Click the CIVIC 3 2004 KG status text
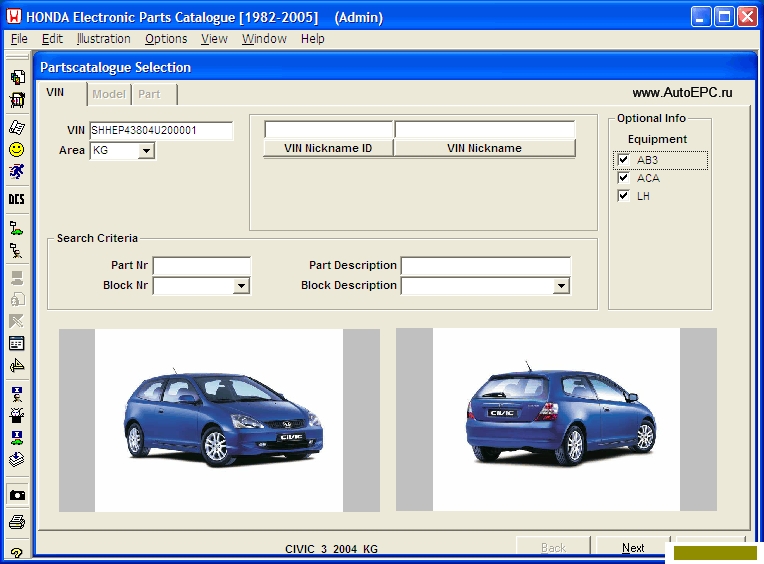 pos(331,549)
